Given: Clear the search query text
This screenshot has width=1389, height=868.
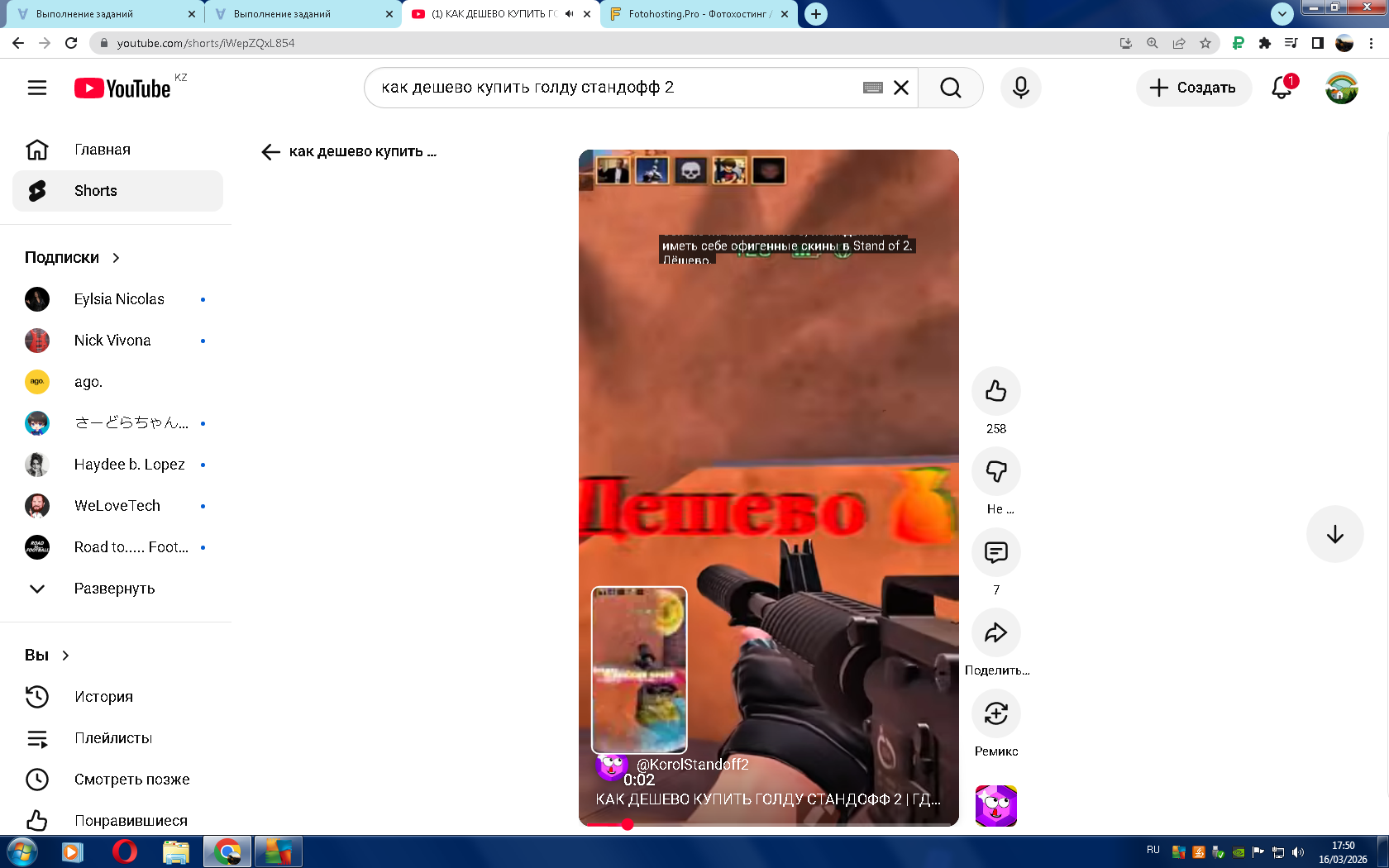Looking at the screenshot, I should (x=901, y=88).
